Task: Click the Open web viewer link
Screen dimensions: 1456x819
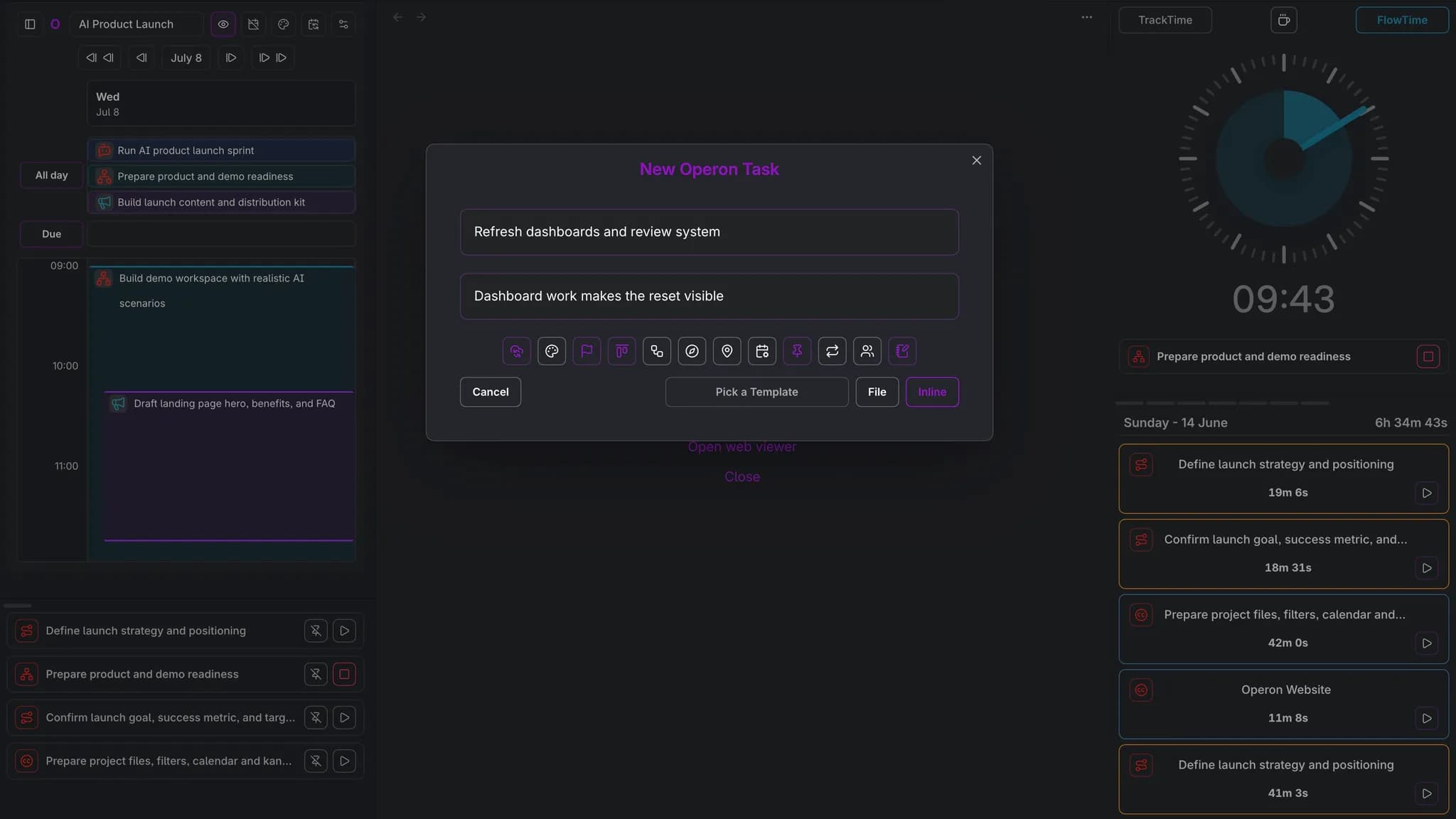Action: [x=742, y=446]
